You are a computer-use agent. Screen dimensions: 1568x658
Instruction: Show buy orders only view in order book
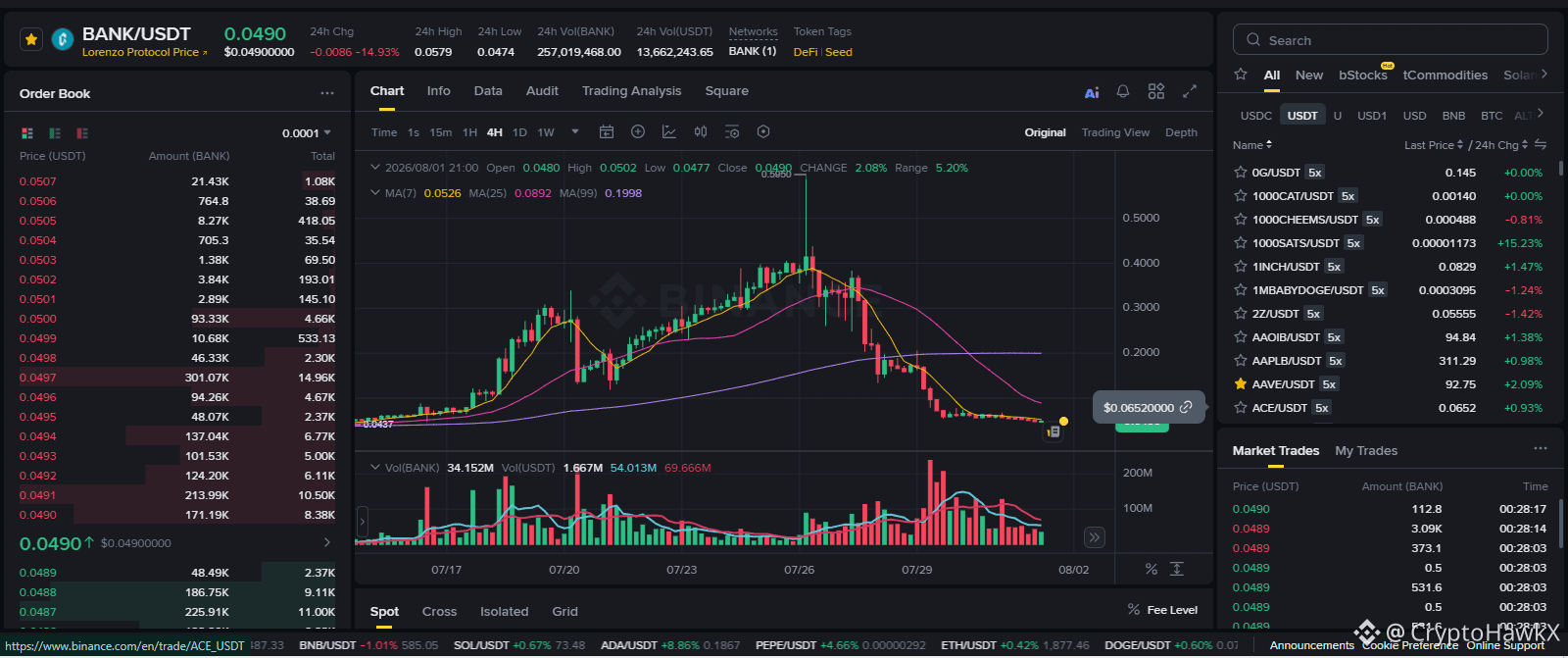coord(55,133)
